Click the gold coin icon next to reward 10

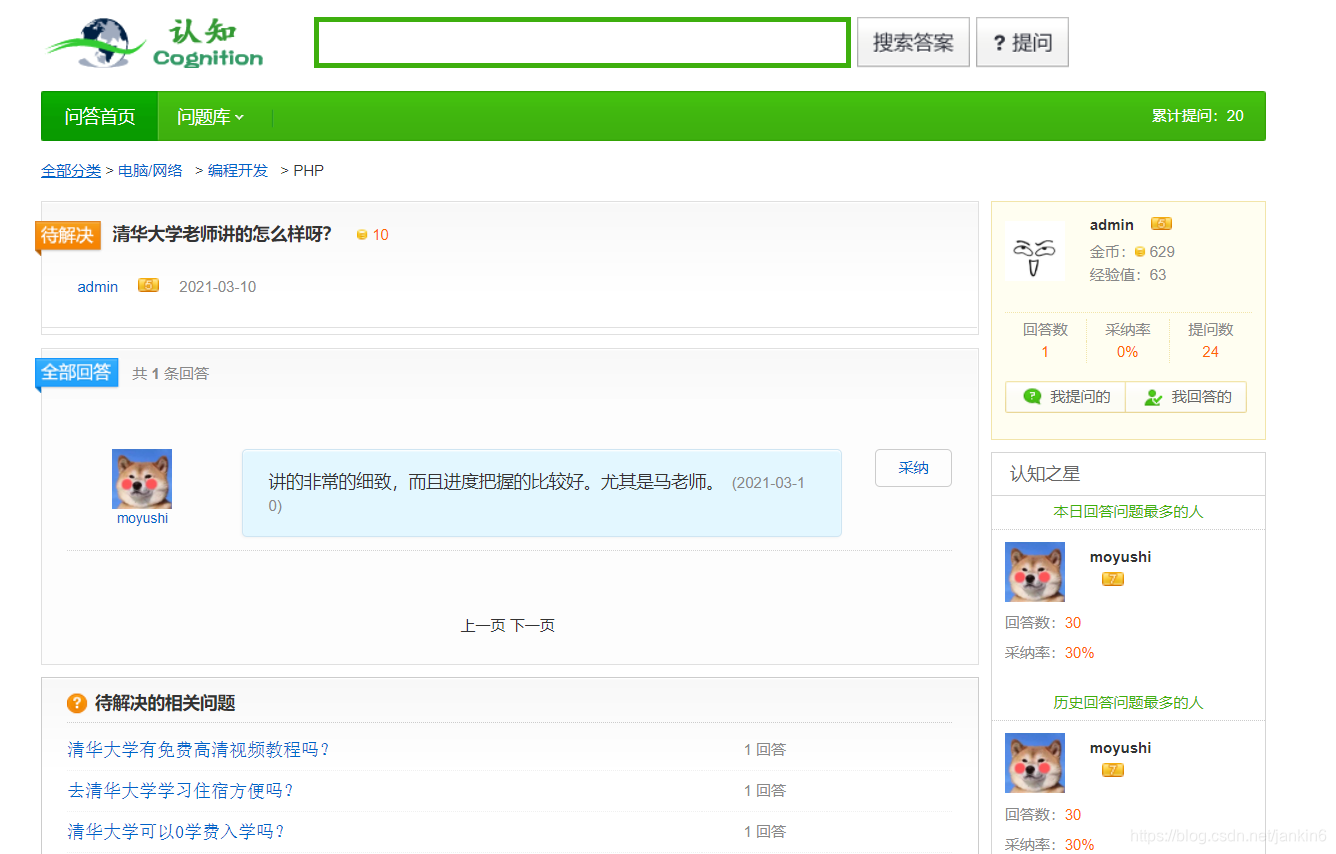(x=361, y=234)
